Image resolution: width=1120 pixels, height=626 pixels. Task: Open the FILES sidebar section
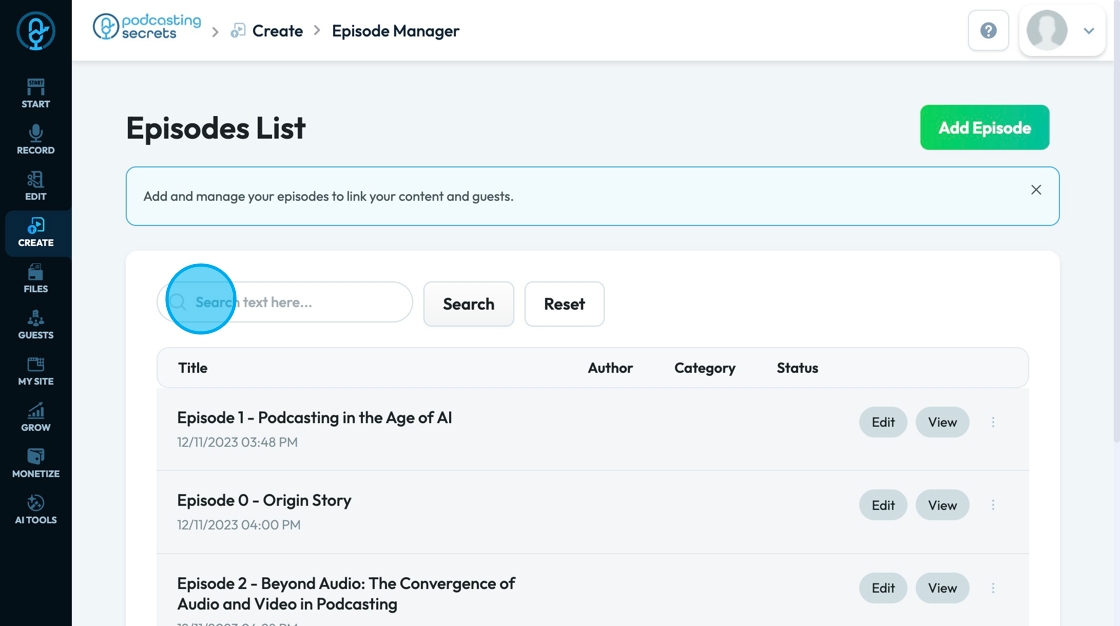[x=35, y=278]
